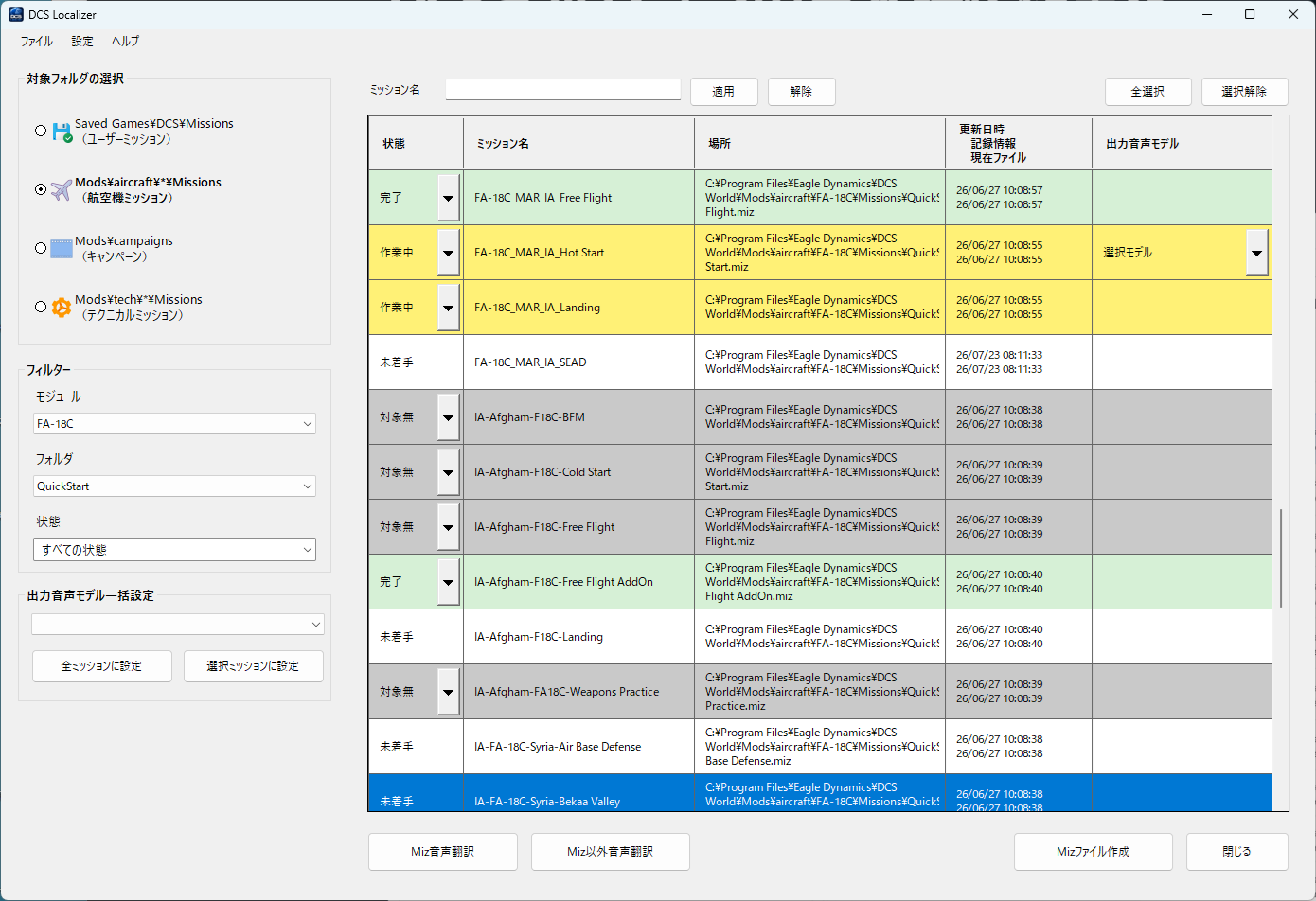This screenshot has width=1316, height=901.
Task: Open 選択モデル voice model dropdown arrow
Action: [1257, 253]
